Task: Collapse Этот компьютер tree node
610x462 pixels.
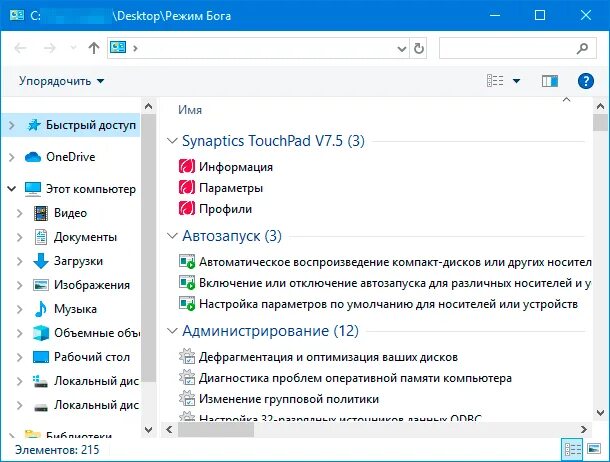Action: click(12, 189)
